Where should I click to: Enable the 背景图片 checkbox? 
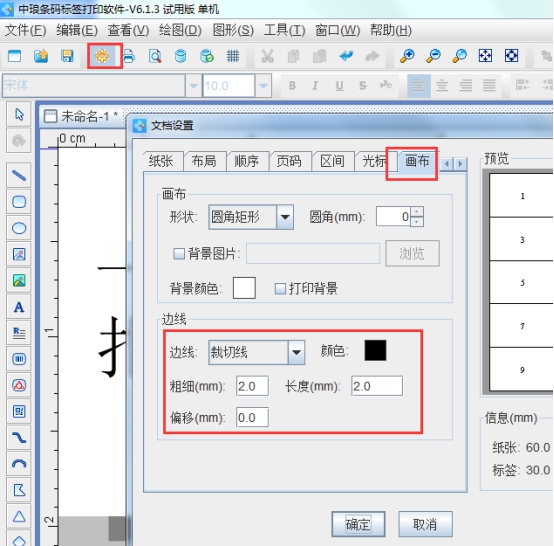click(179, 253)
